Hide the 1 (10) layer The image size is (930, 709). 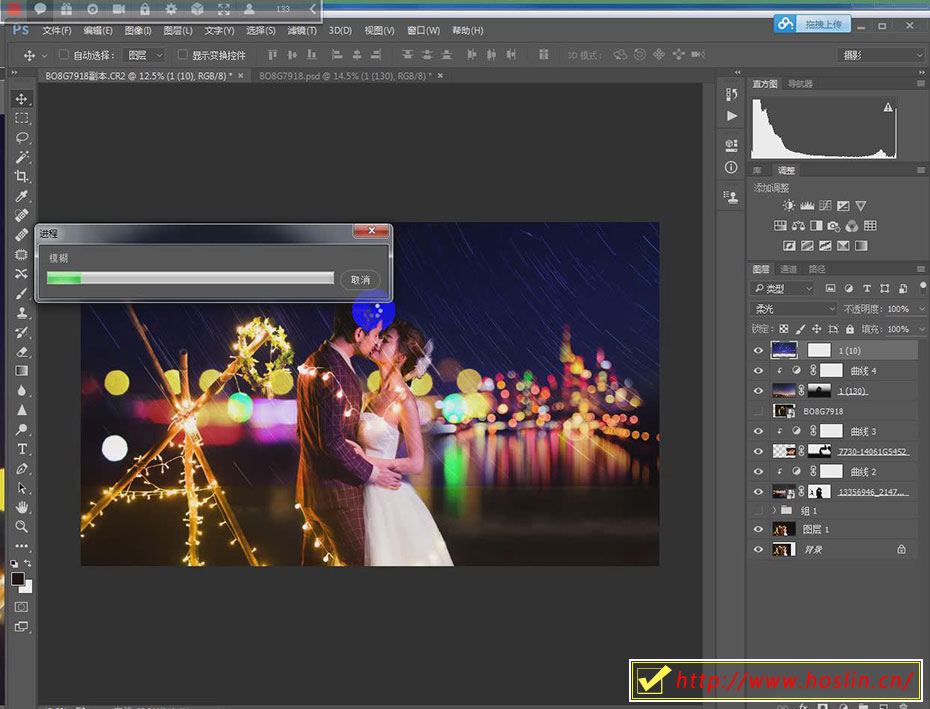[758, 351]
